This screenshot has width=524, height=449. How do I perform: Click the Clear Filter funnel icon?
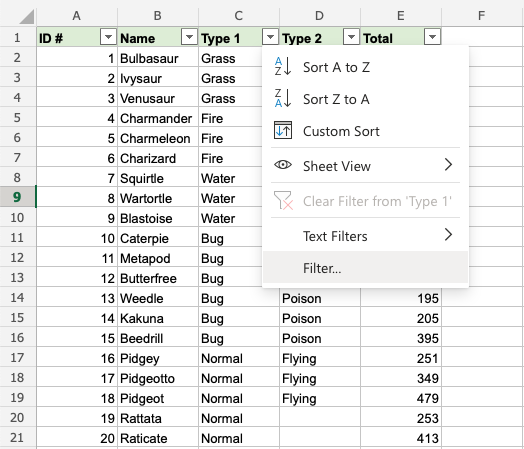pos(283,200)
